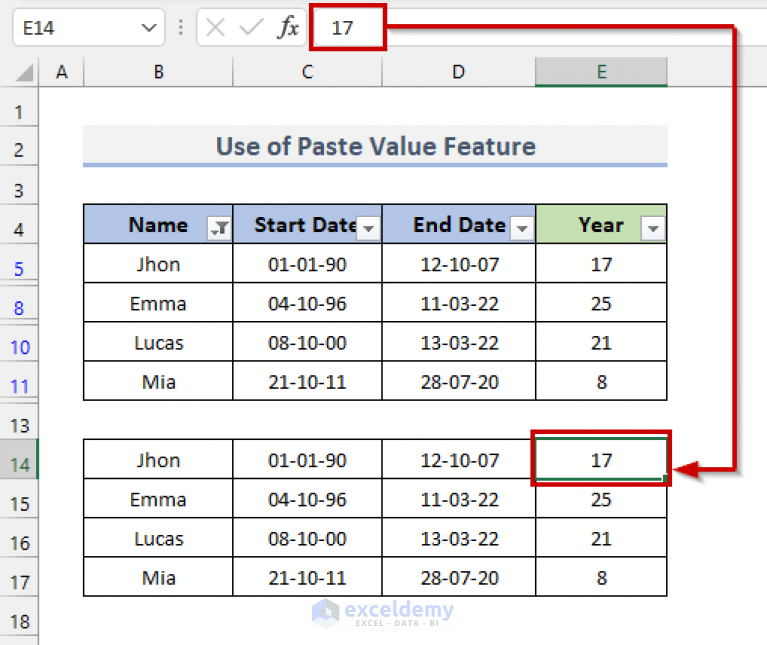
Task: Click the select-all corner triangle
Action: coord(22,72)
